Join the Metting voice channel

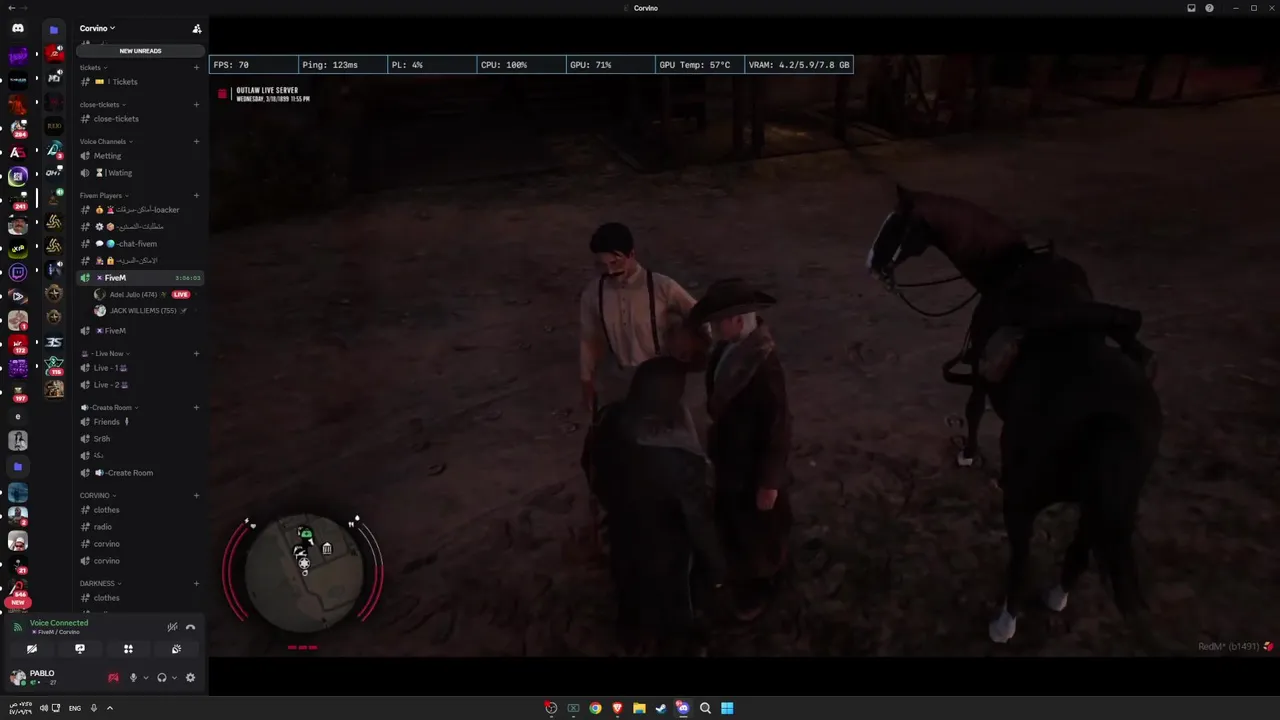[x=139, y=156]
